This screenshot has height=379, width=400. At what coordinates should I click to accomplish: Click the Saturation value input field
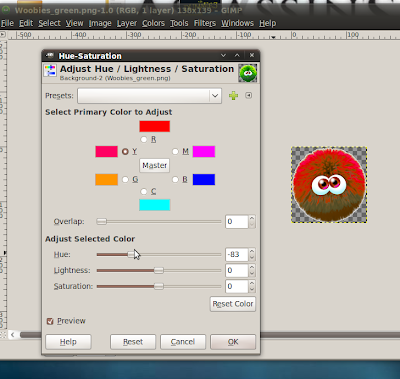(237, 286)
